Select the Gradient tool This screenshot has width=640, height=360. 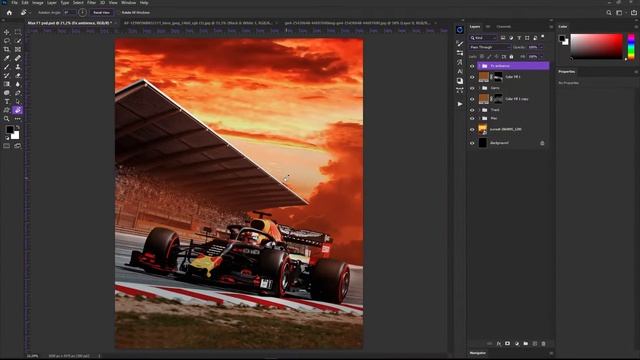pyautogui.click(x=7, y=84)
